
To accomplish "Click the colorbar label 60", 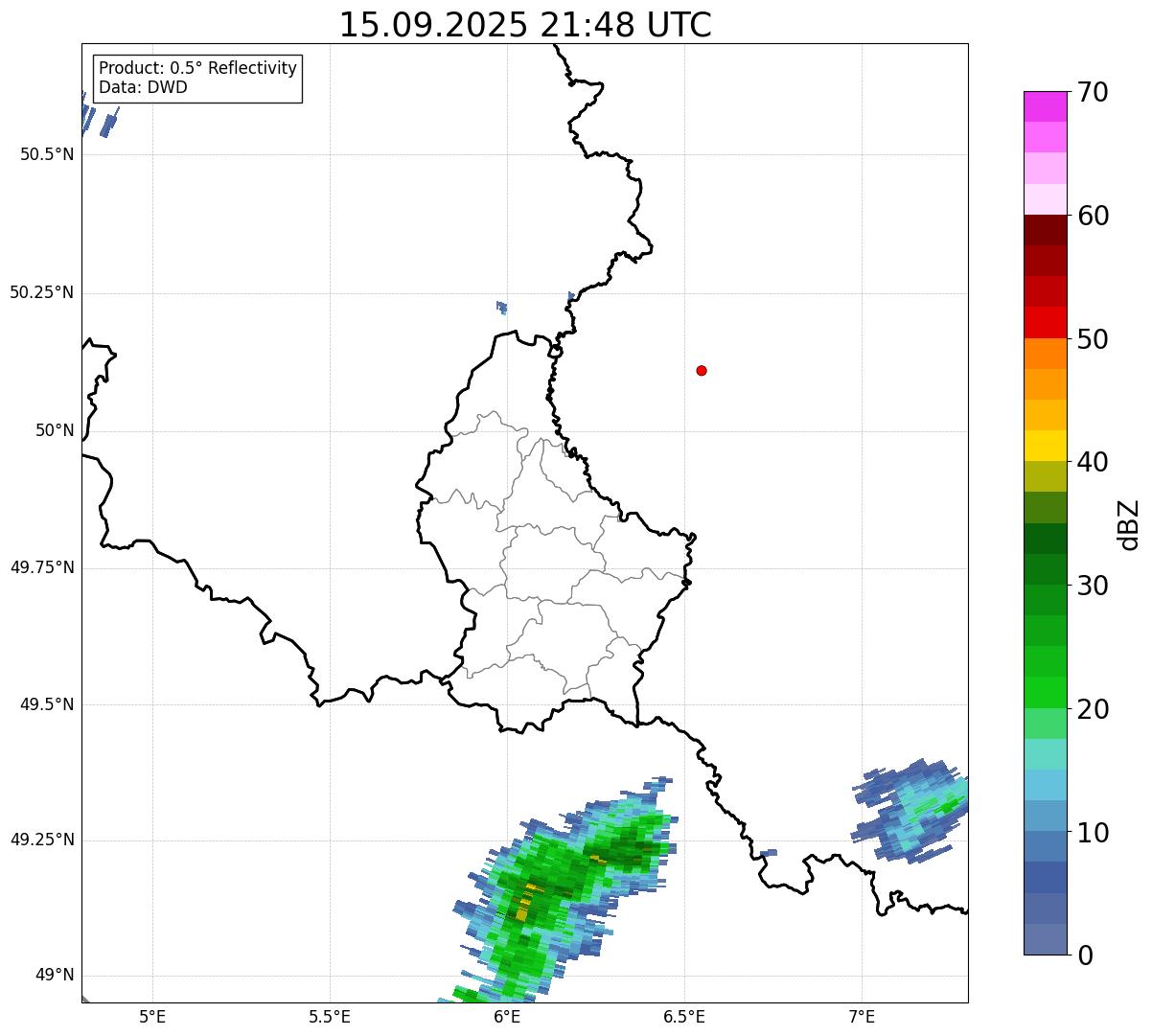I will tap(1093, 216).
